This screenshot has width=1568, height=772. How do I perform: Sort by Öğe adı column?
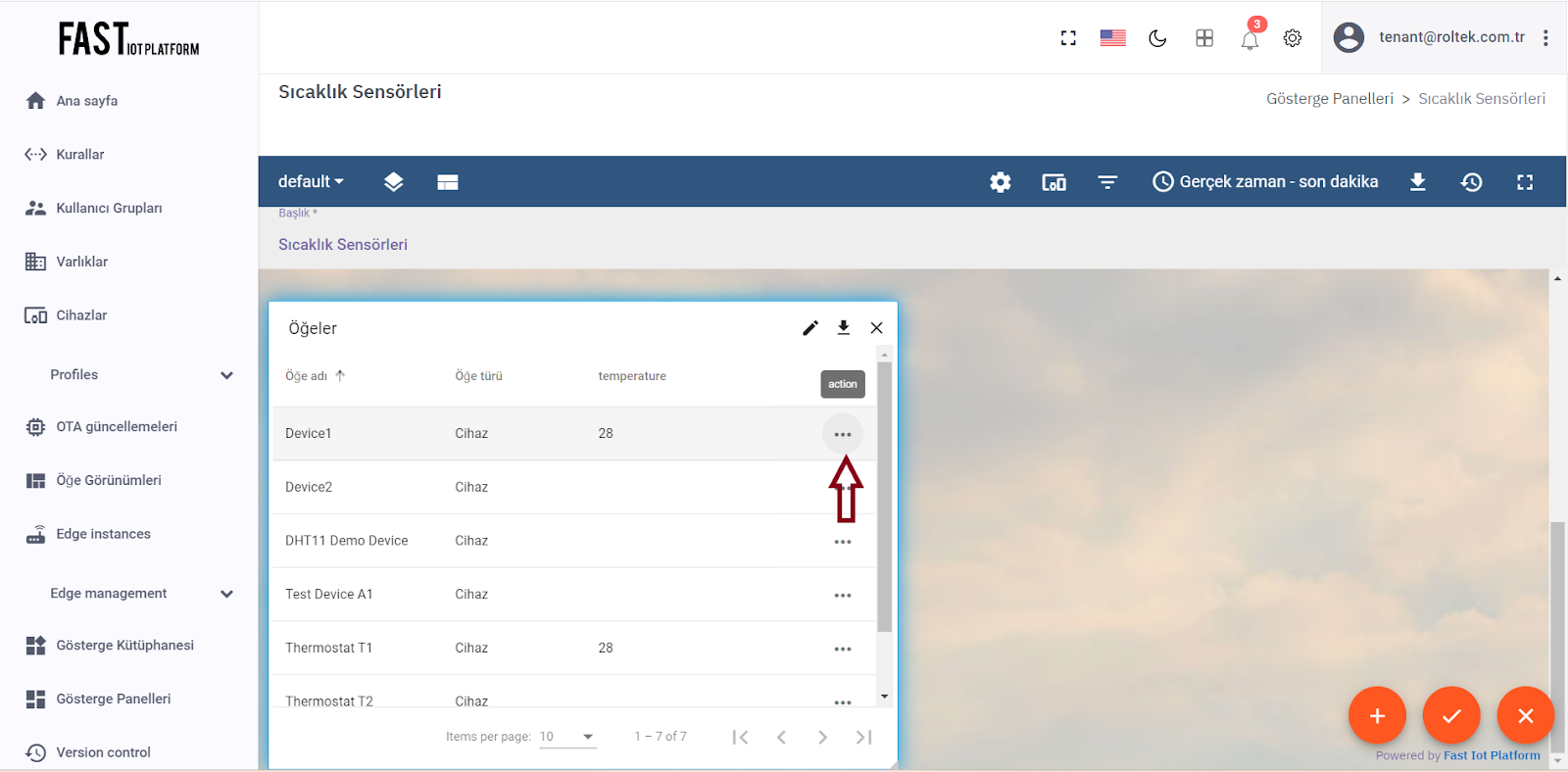click(316, 376)
